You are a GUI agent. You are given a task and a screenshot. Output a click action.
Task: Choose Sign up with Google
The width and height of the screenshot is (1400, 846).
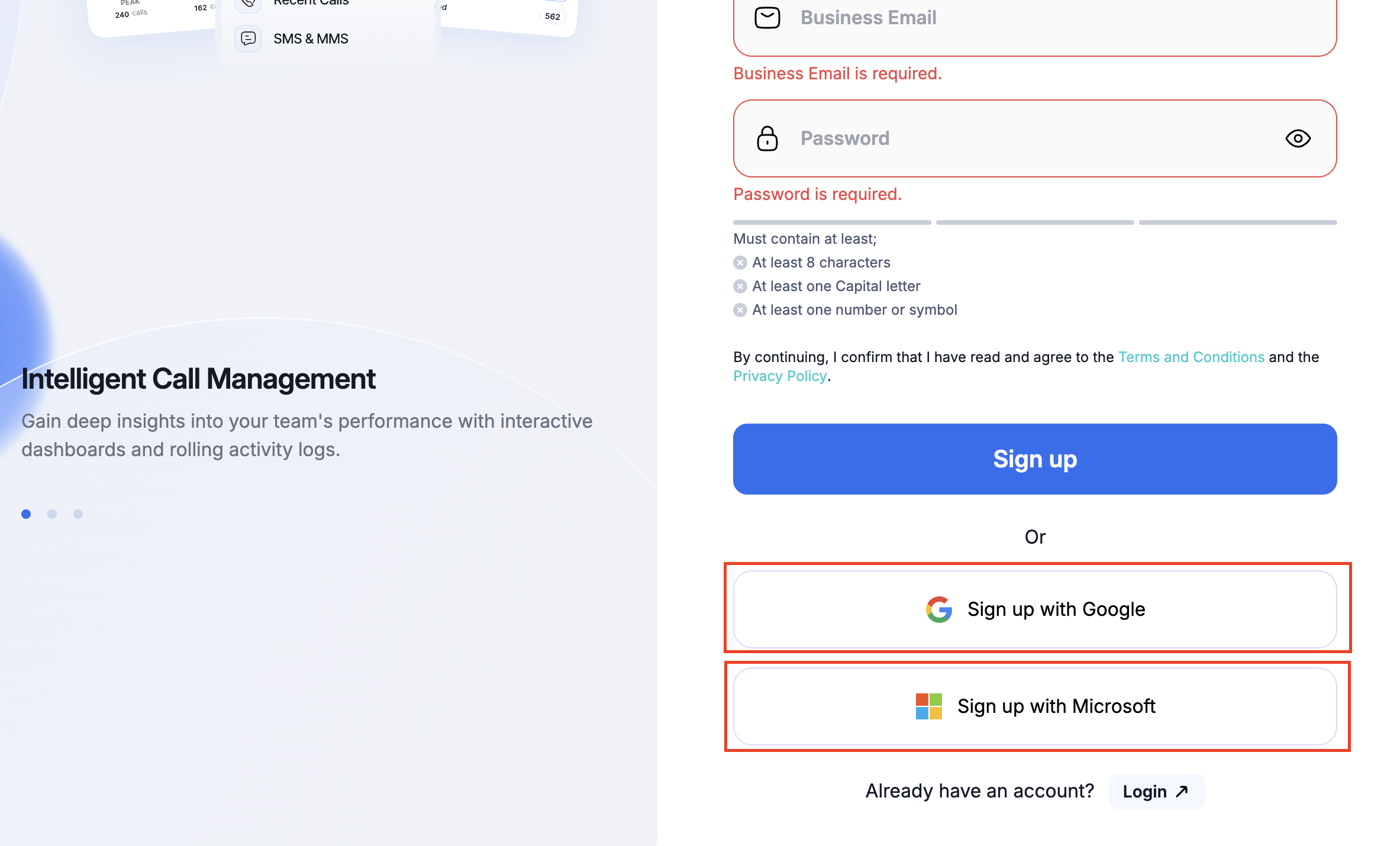tap(1035, 609)
